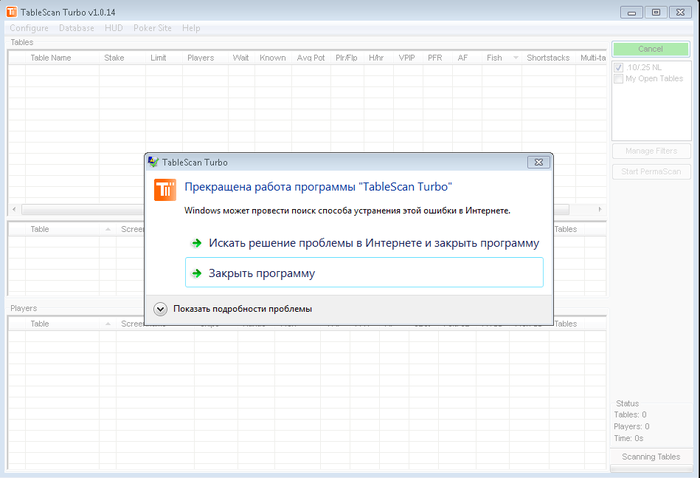The height and width of the screenshot is (478, 700).
Task: Sort by Shortstacks column header
Action: click(549, 58)
